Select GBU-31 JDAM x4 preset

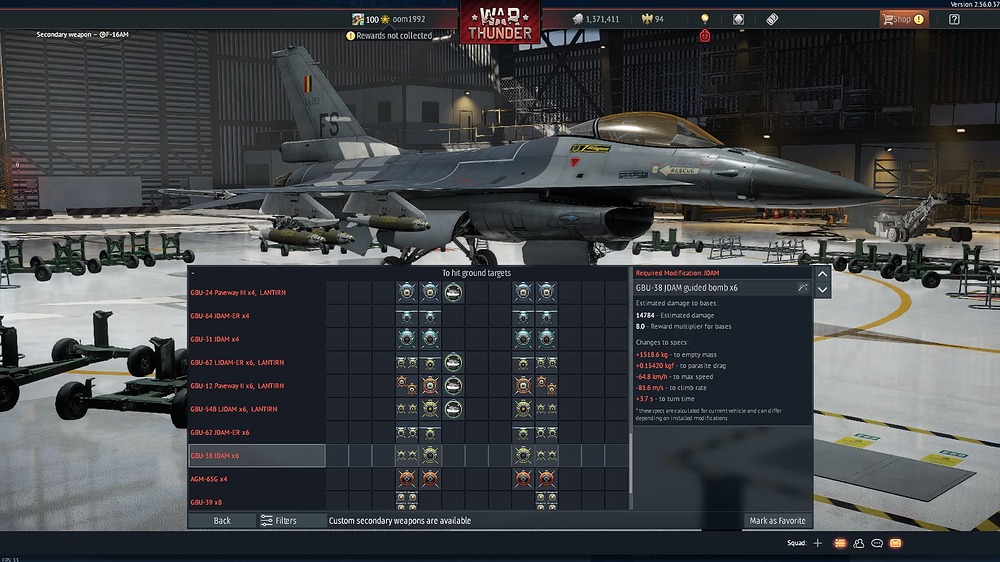257,339
